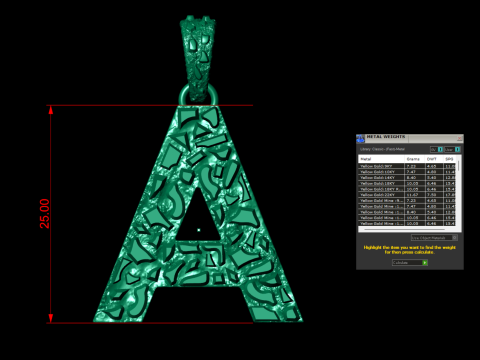Click the horizontal scrollbar under the metal list
The image size is (480, 360).
click(405, 230)
